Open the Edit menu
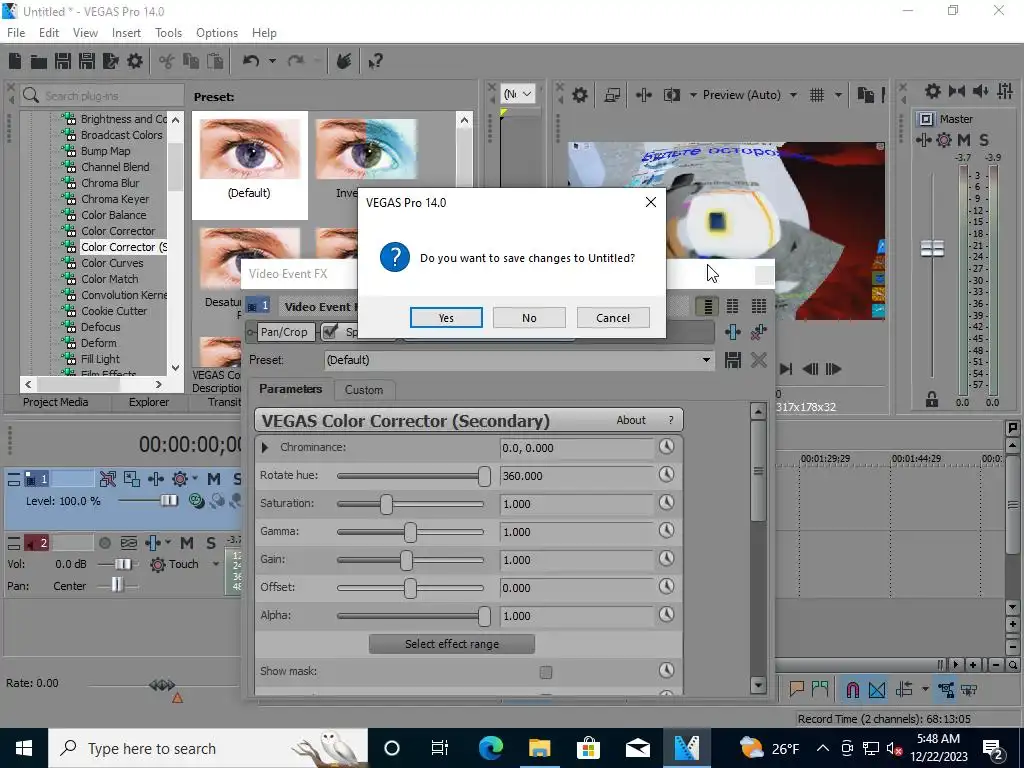 (48, 33)
